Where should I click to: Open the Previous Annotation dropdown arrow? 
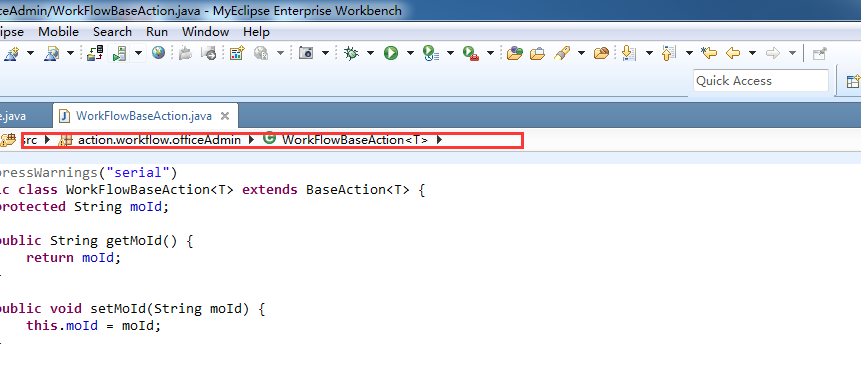(x=689, y=53)
